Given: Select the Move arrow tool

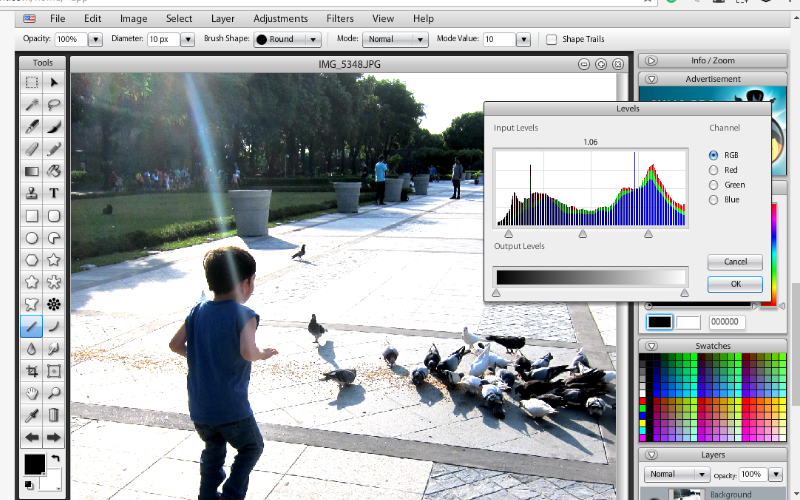Looking at the screenshot, I should coord(54,82).
